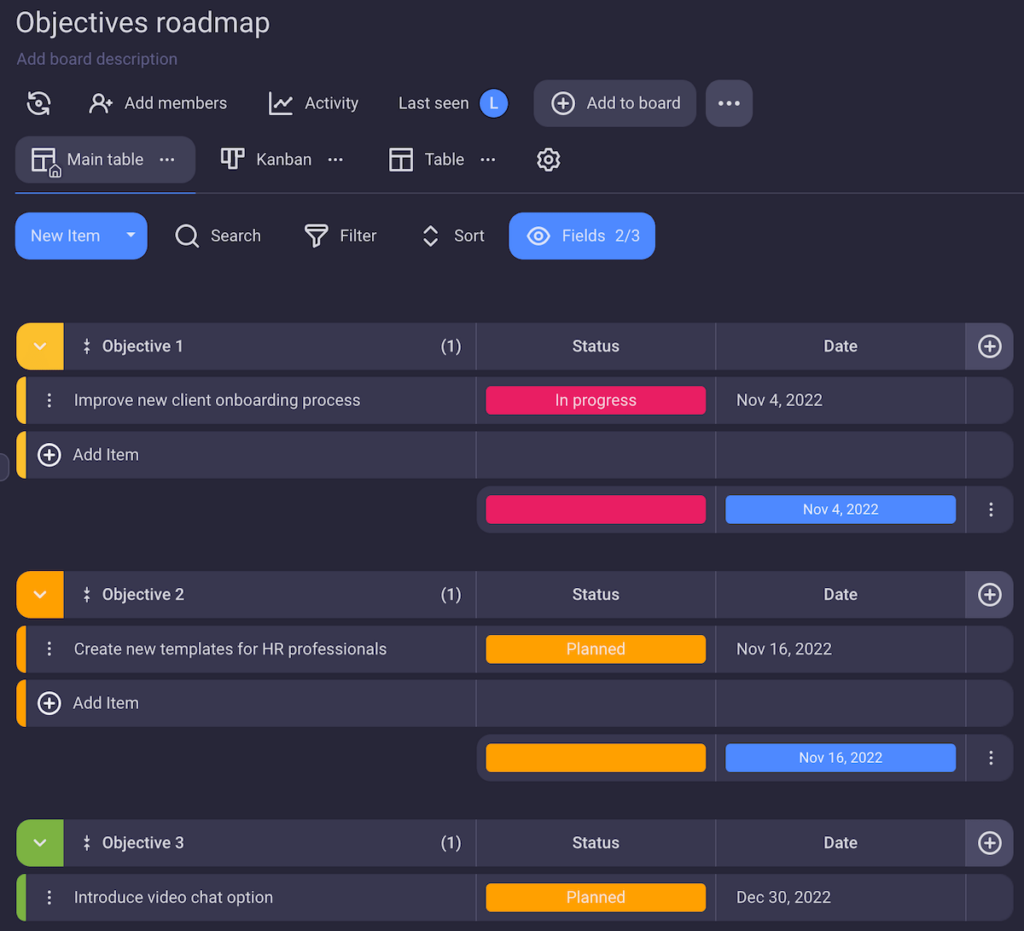
Task: Click Add members
Action: pos(158,103)
